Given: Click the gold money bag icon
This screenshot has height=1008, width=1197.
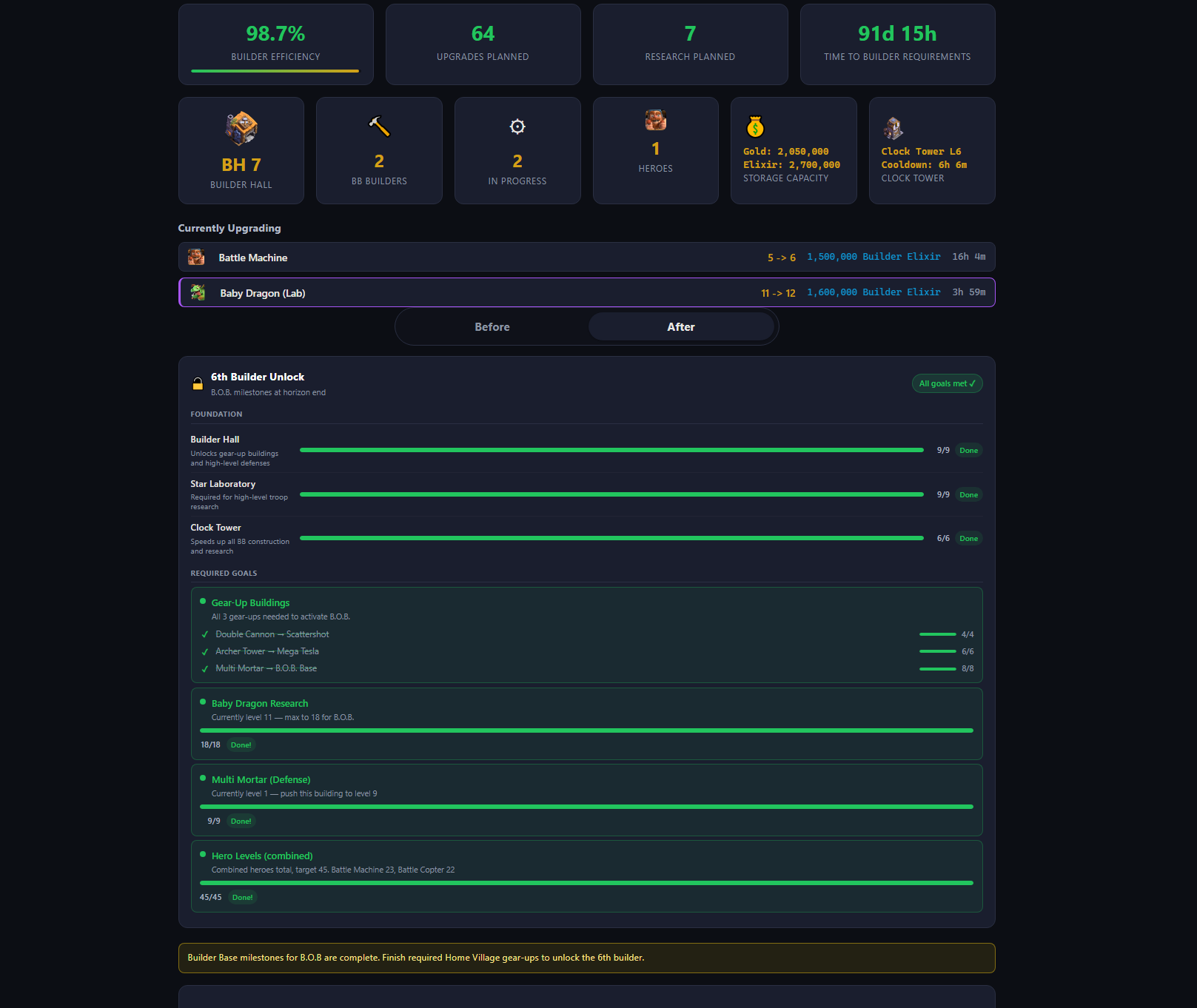Looking at the screenshot, I should coord(755,127).
